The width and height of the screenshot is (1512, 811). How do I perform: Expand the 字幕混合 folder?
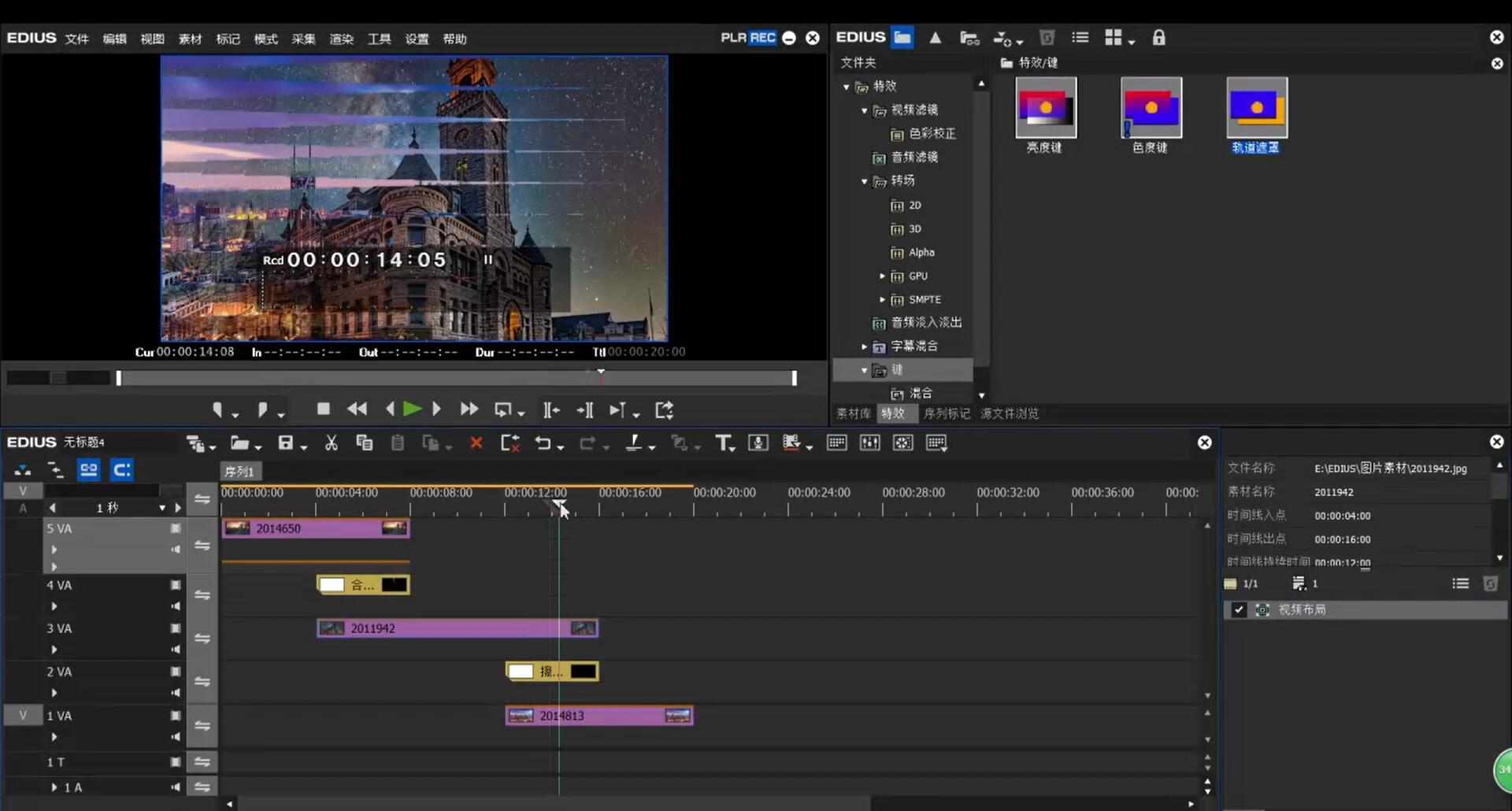865,346
